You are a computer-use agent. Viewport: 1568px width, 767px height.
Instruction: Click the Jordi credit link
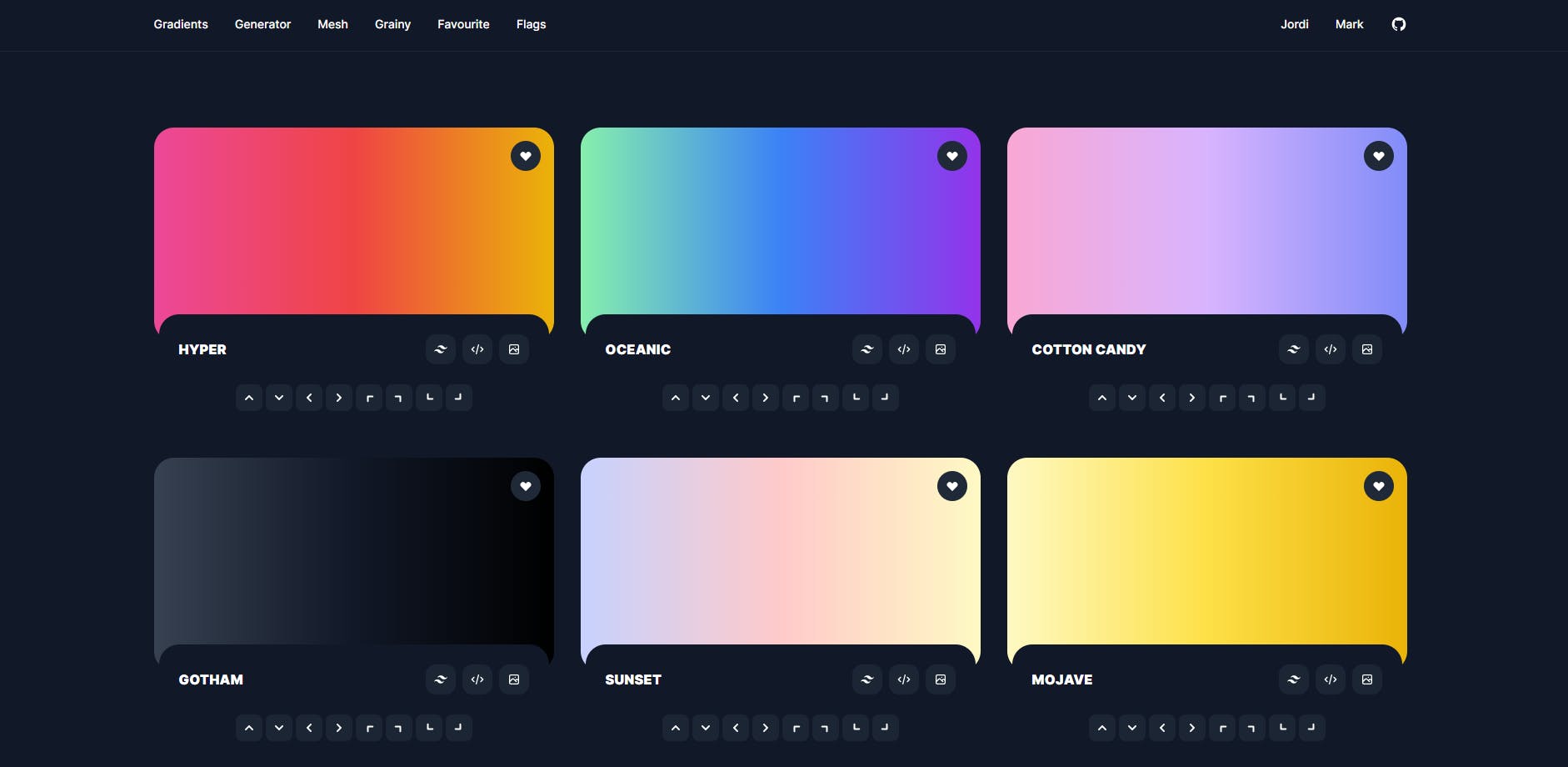pyautogui.click(x=1294, y=24)
